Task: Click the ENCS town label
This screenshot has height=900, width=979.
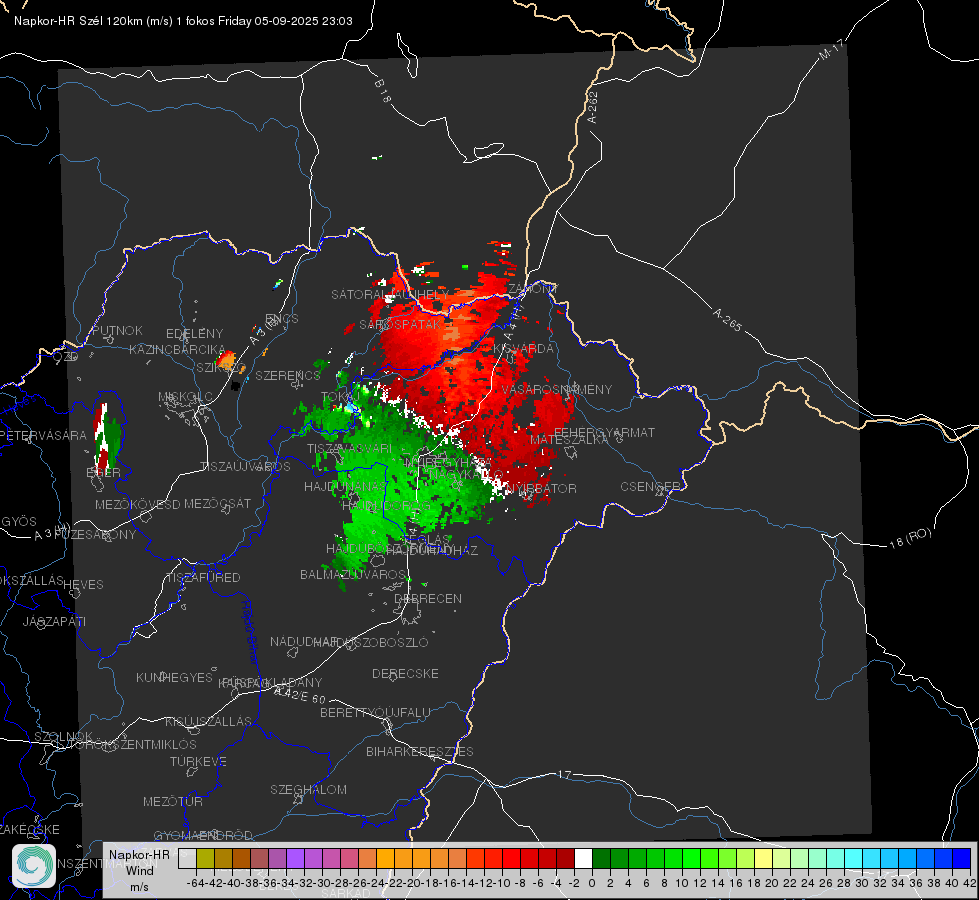Action: (282, 319)
